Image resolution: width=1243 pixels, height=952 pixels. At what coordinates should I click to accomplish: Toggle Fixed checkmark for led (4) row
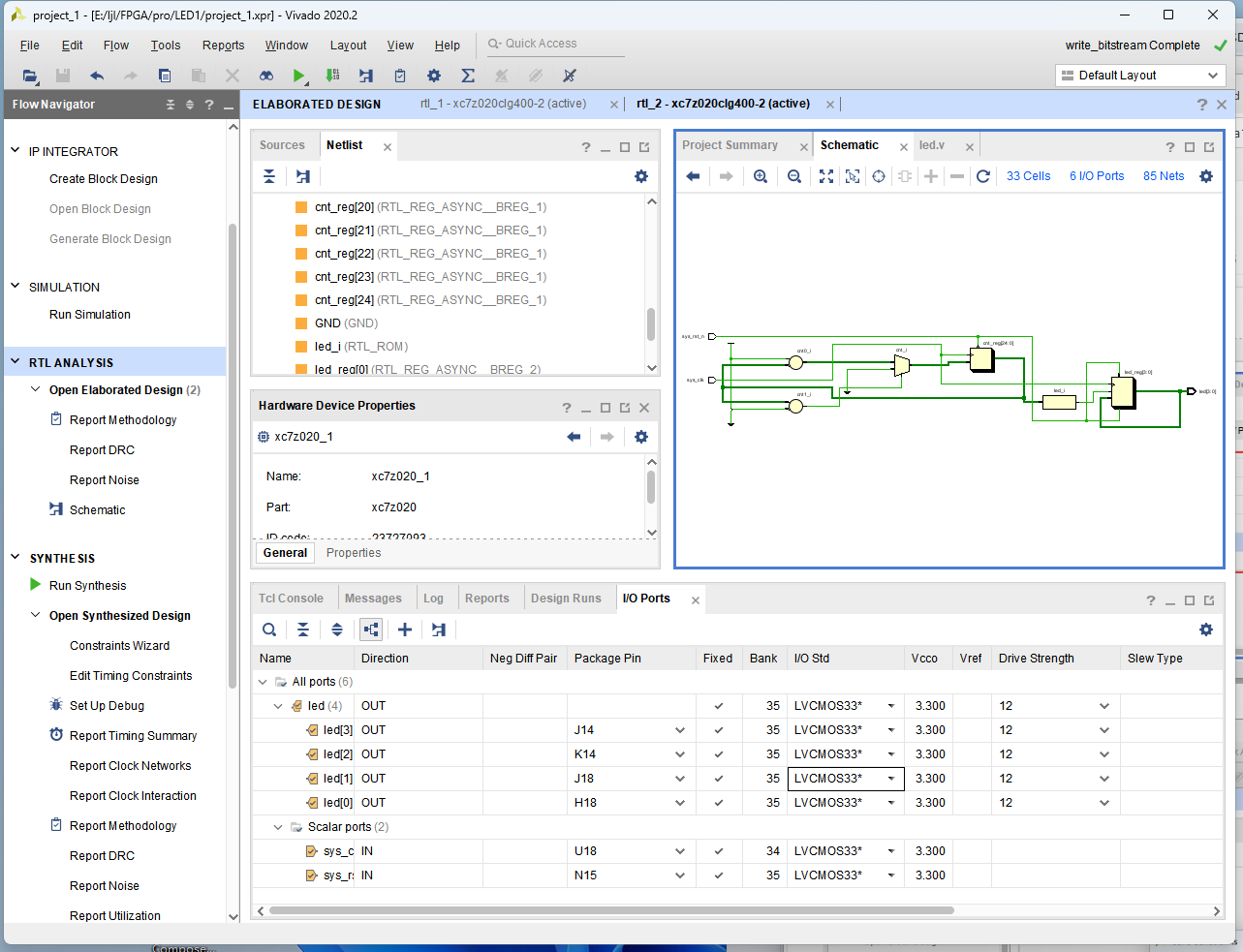click(718, 706)
